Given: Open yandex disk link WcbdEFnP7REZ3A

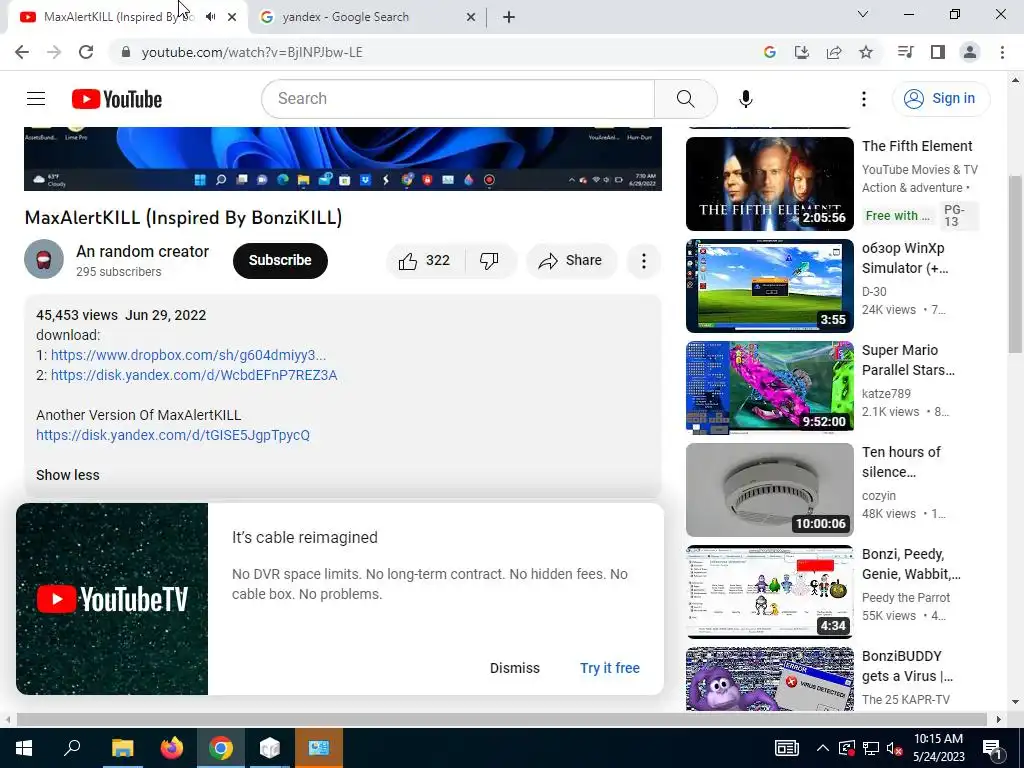Looking at the screenshot, I should [194, 376].
